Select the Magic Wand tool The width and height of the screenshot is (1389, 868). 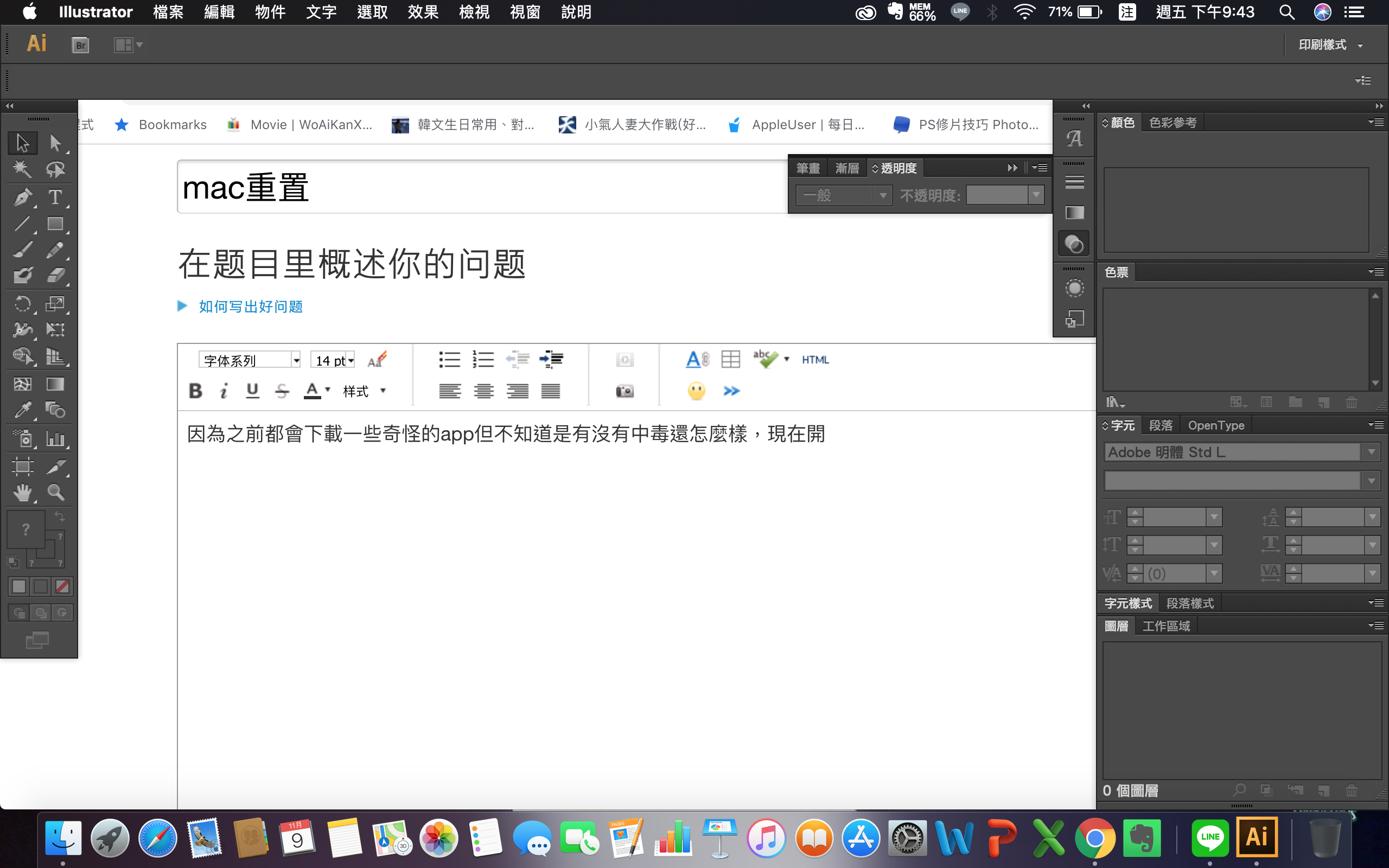pos(22,169)
